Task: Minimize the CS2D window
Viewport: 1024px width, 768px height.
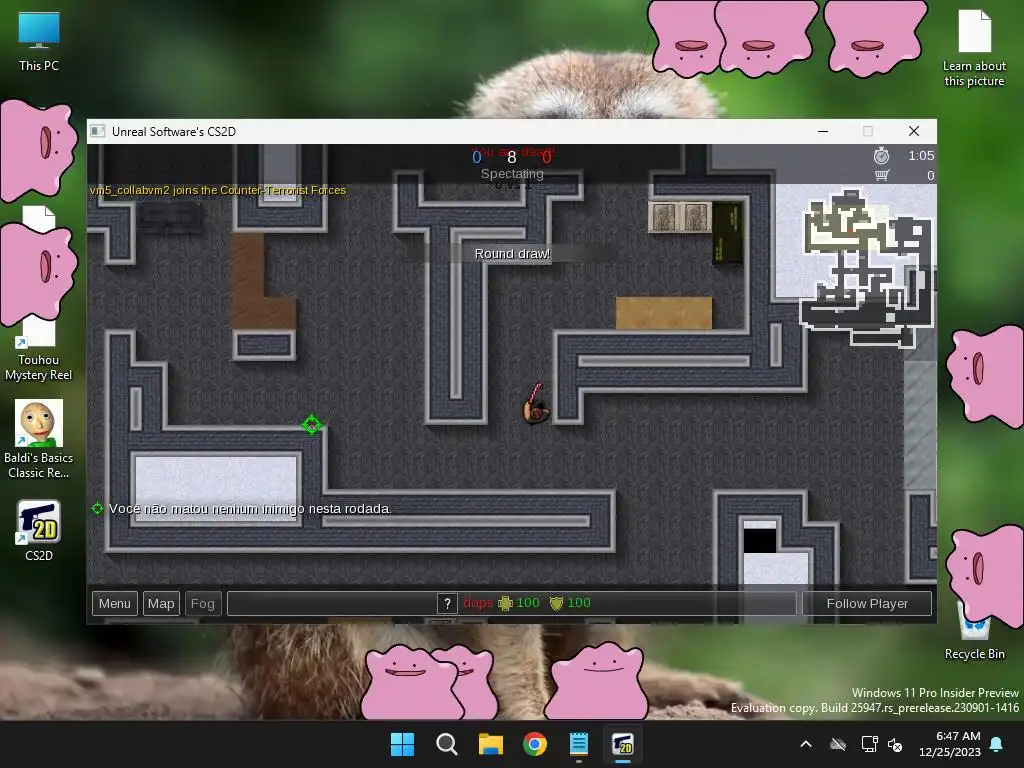Action: click(x=823, y=131)
